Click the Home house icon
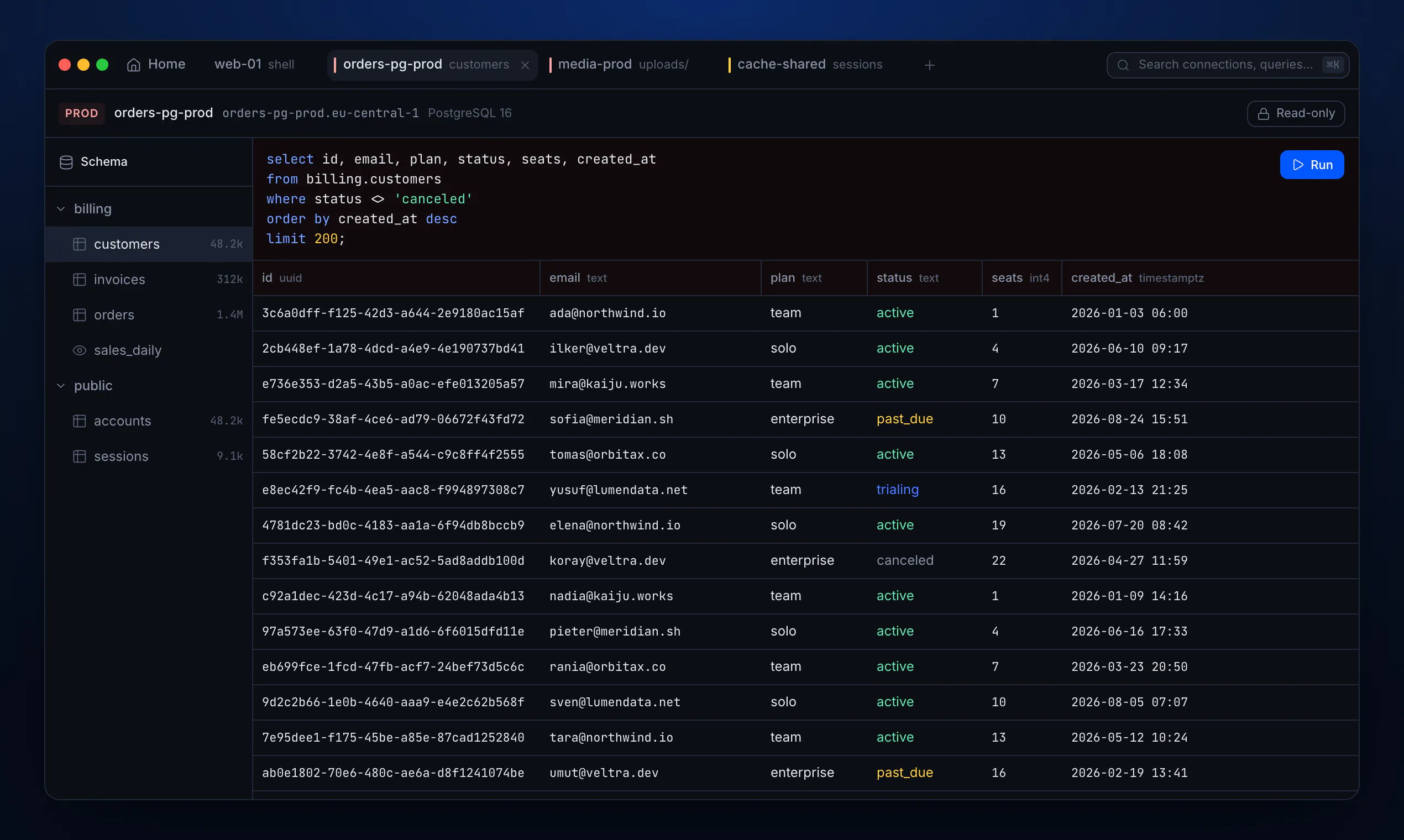The height and width of the screenshot is (840, 1404). pos(134,65)
